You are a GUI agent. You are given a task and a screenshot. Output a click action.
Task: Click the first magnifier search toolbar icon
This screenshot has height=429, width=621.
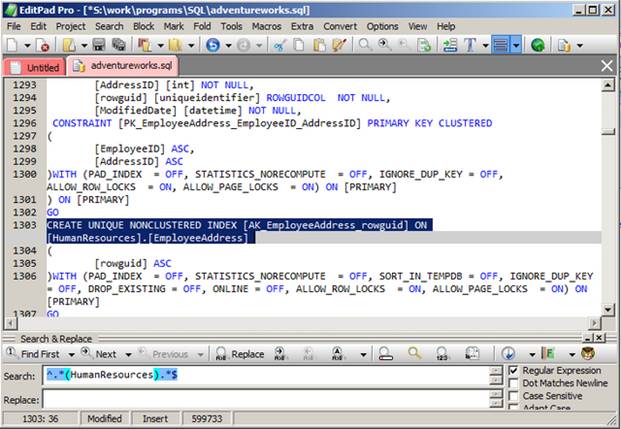364,45
